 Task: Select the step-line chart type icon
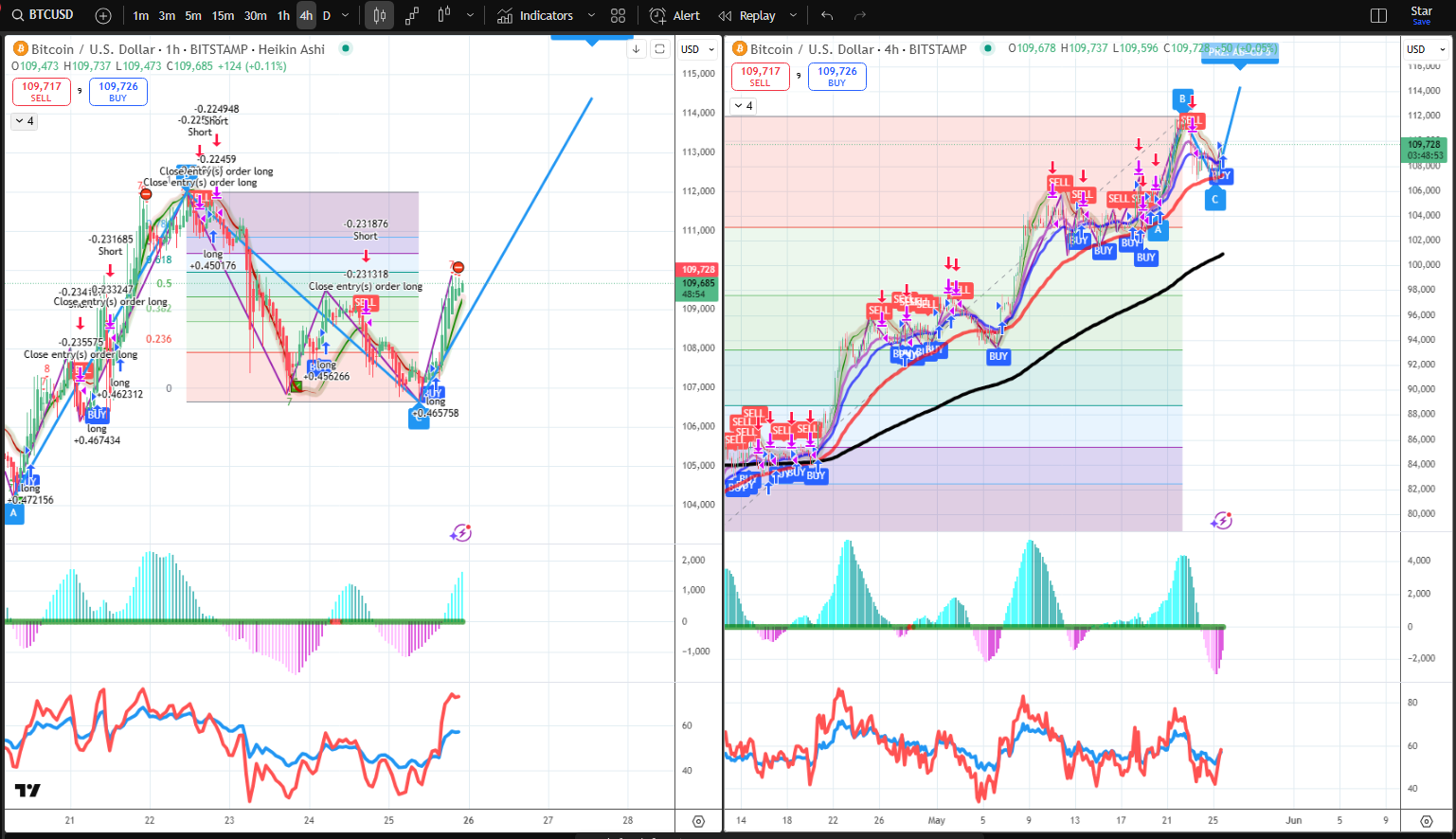[x=412, y=16]
